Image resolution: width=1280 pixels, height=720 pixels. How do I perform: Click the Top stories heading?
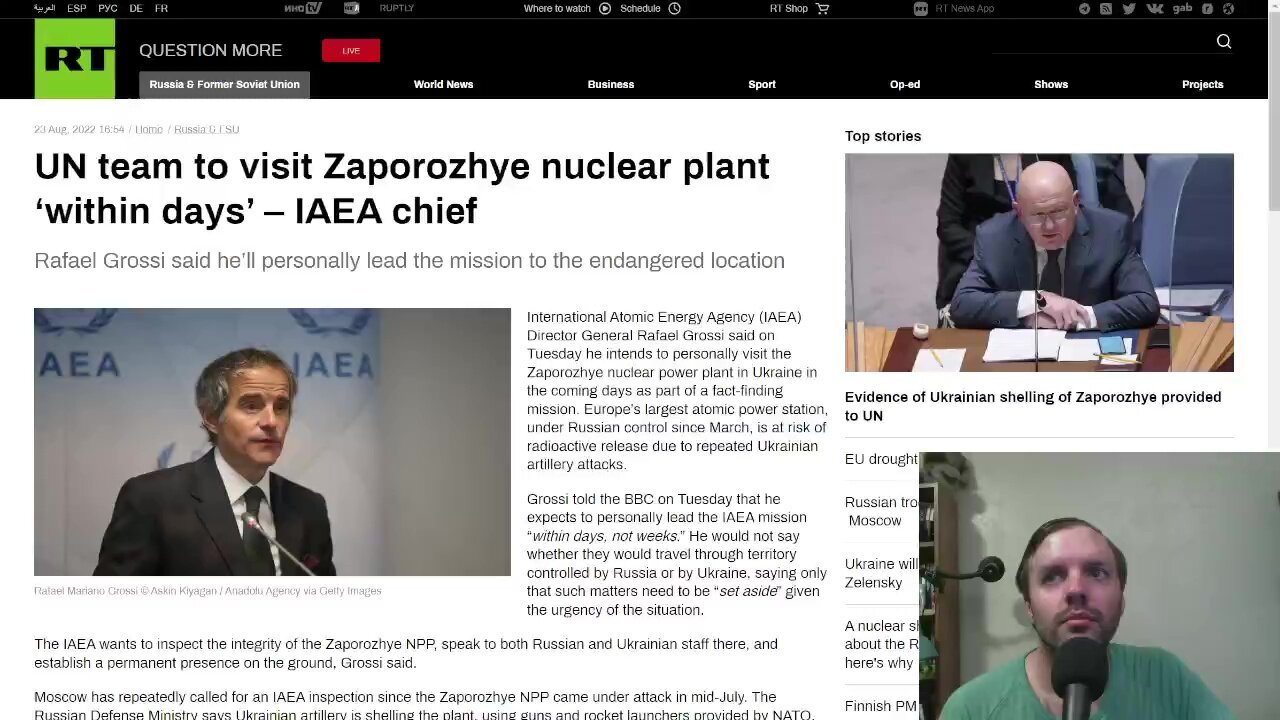883,136
